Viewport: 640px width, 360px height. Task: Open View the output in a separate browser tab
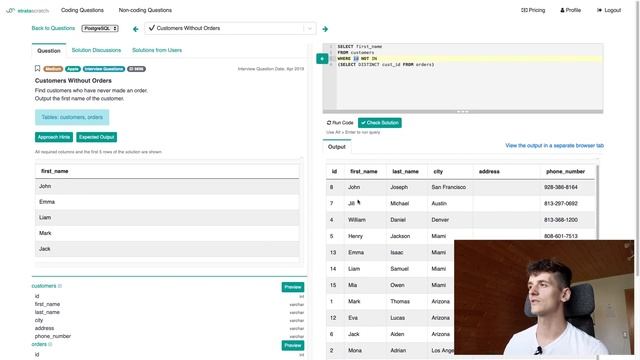point(554,145)
